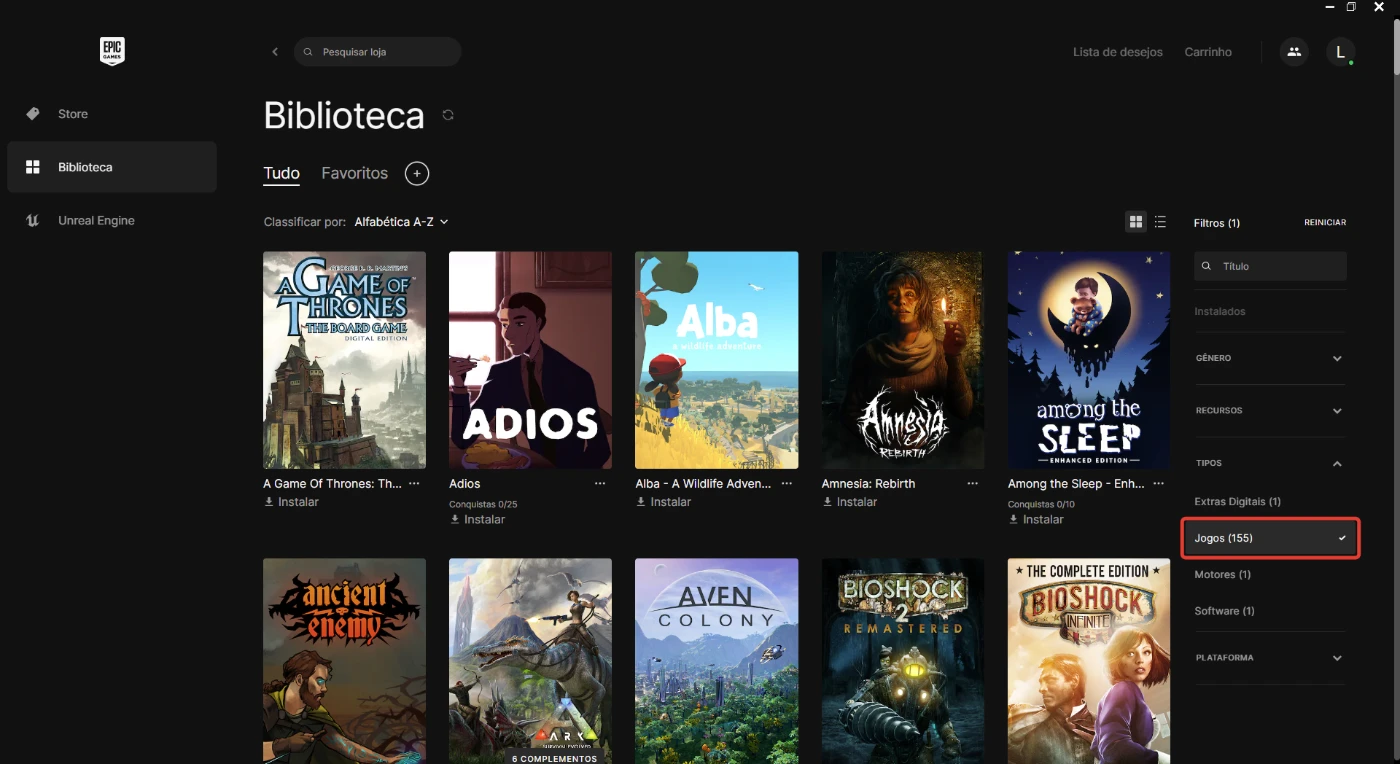Go back with the arrow icon
This screenshot has width=1400, height=764.
pyautogui.click(x=275, y=52)
